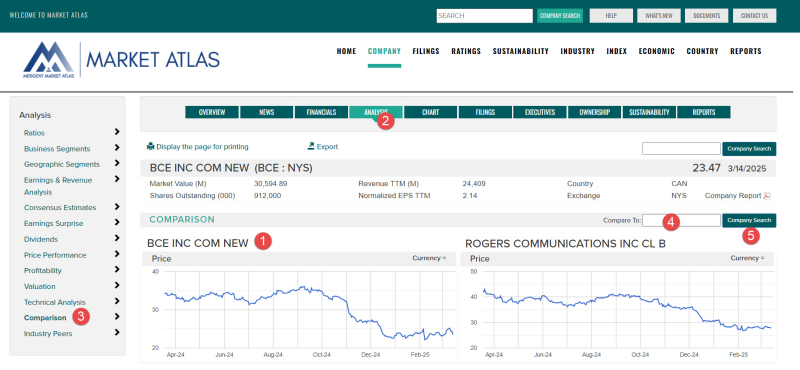
Task: Switch to the Financials tab
Action: 321,112
